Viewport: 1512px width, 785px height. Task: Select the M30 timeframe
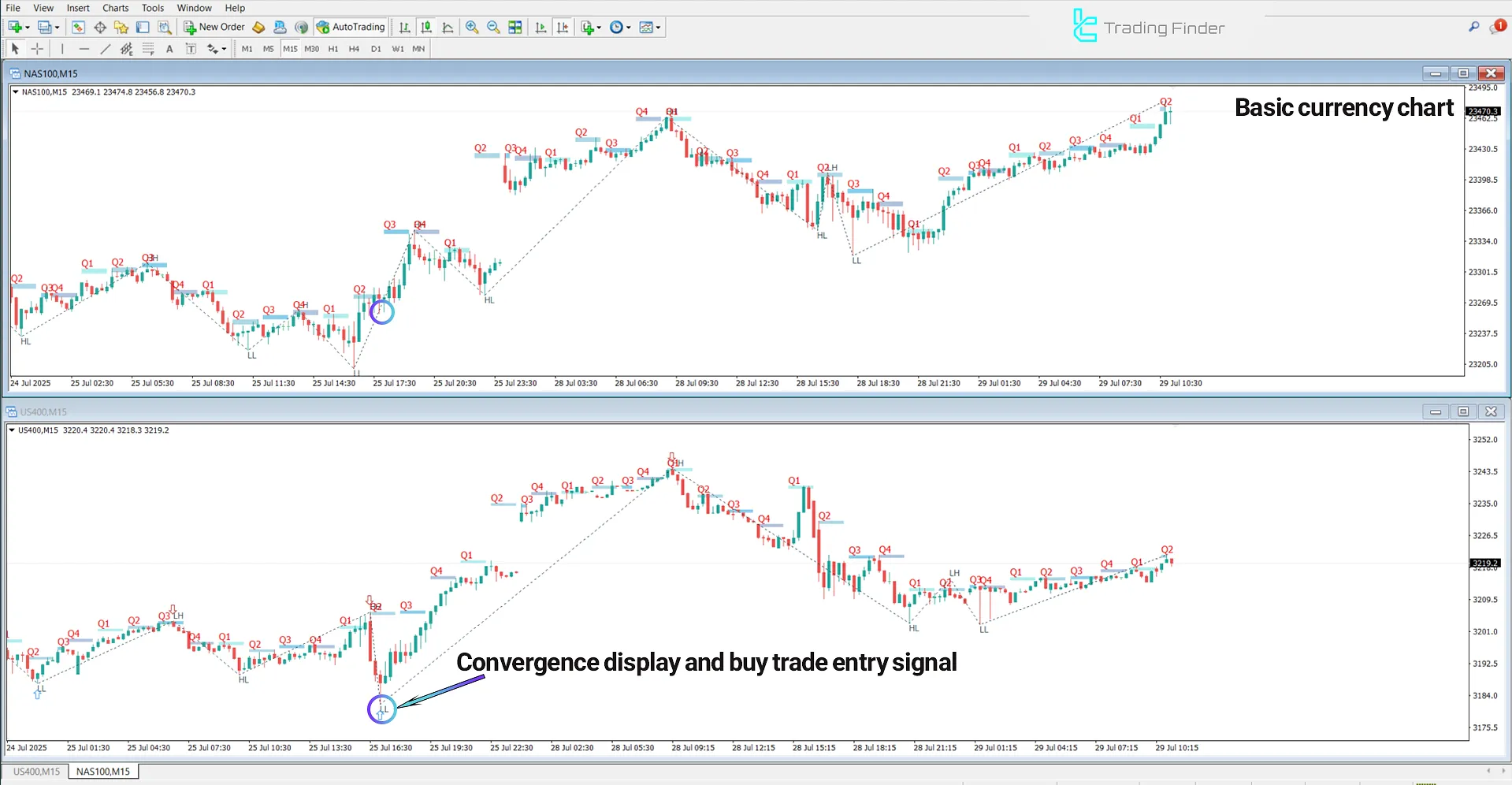click(x=312, y=48)
